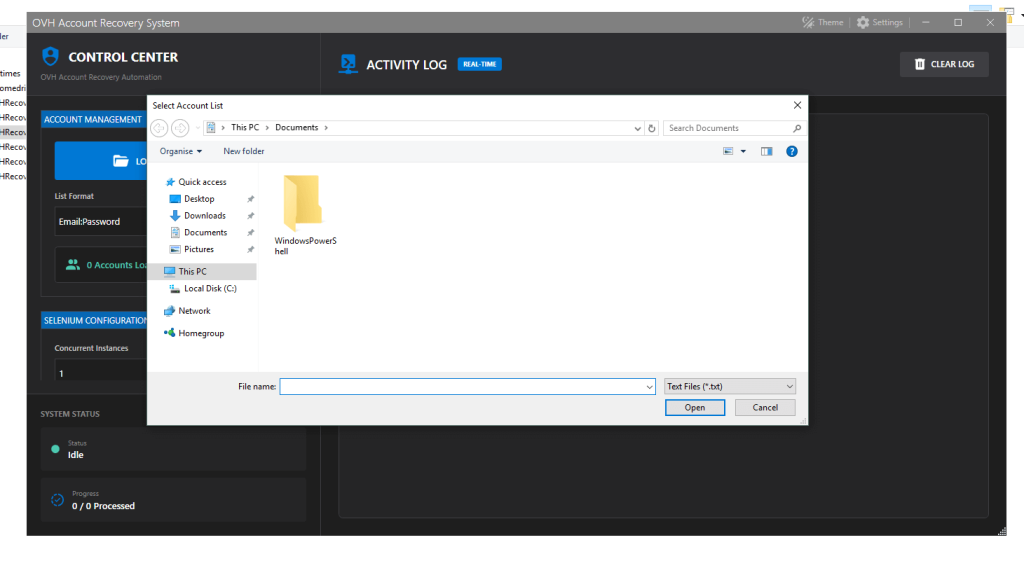Screen dimensions: 1024x561
Task: Toggle the preview pane icon
Action: pos(767,151)
